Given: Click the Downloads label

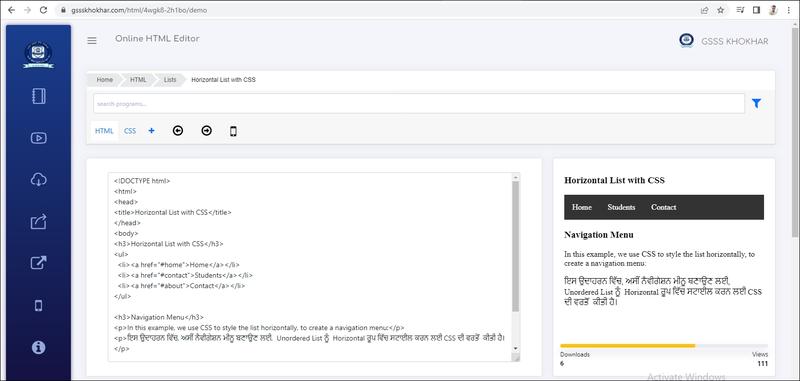Looking at the screenshot, I should click(574, 354).
